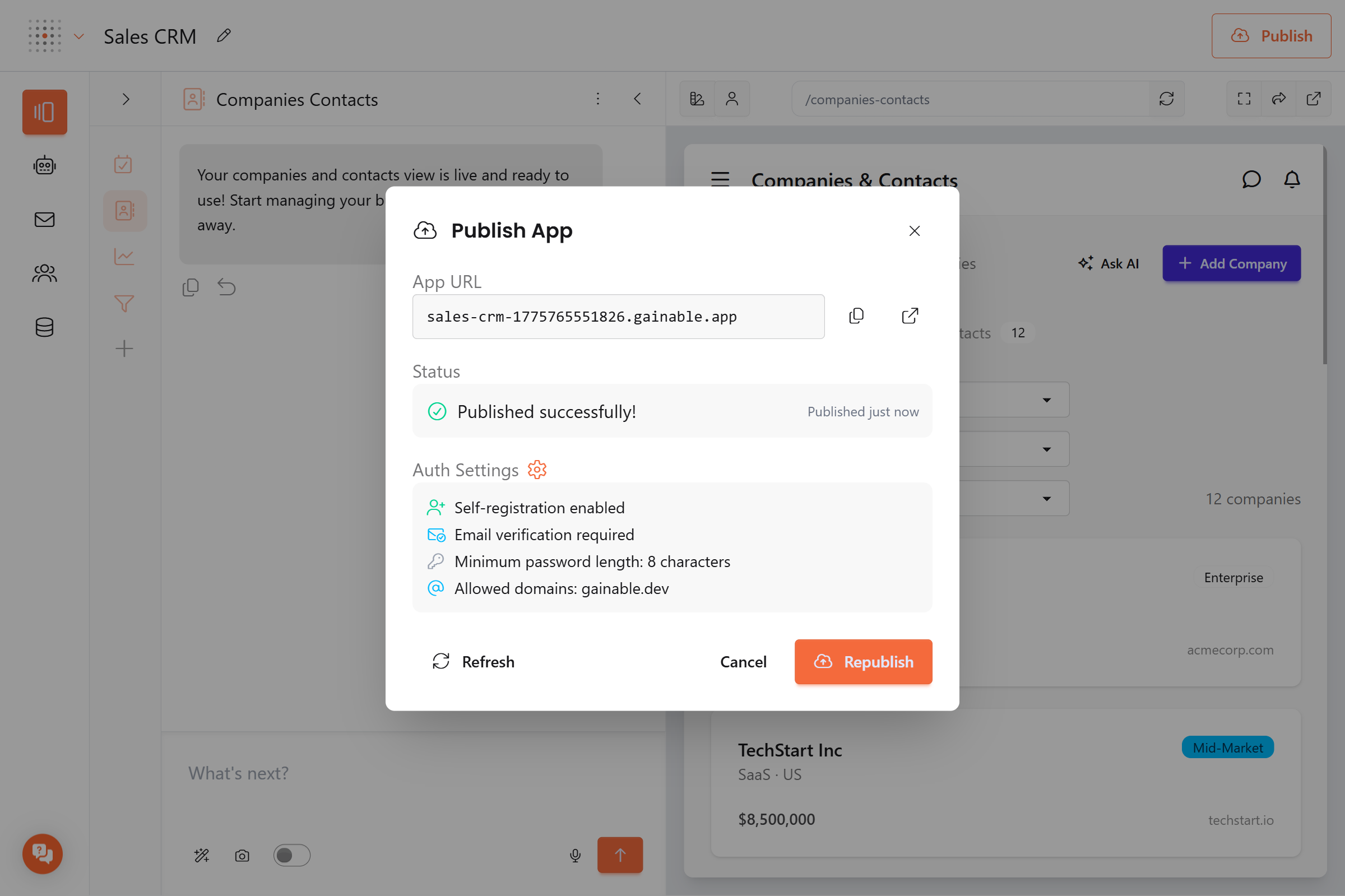Screen dimensions: 1345x896
Task: Toggle the switch beside camera icon
Action: click(291, 855)
